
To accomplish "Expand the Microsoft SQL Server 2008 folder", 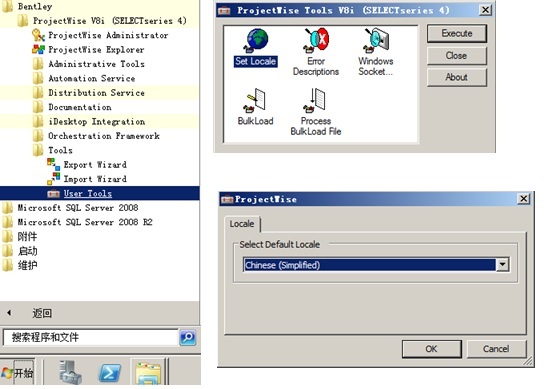I will pos(70,208).
